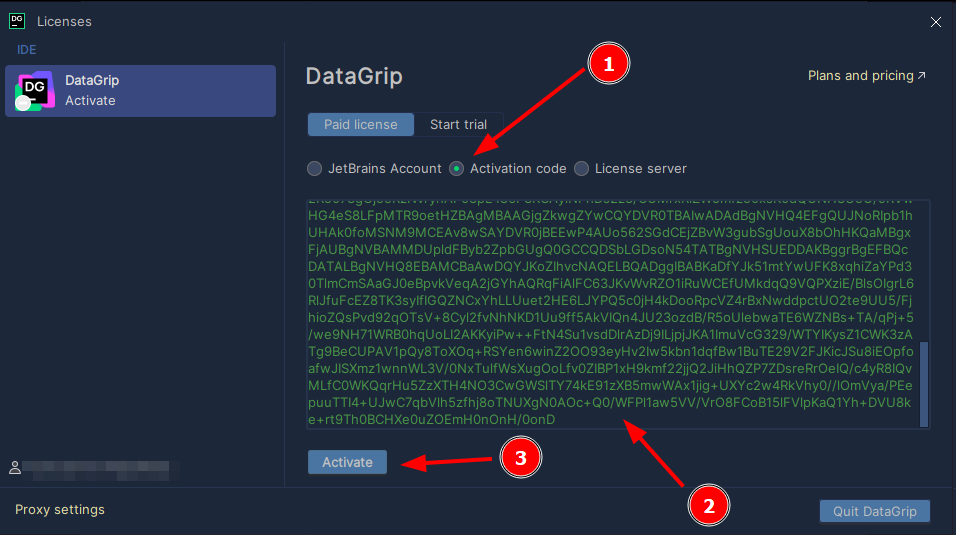Select the JetBrains Account radio button
Image resolution: width=956 pixels, height=535 pixels.
(315, 169)
